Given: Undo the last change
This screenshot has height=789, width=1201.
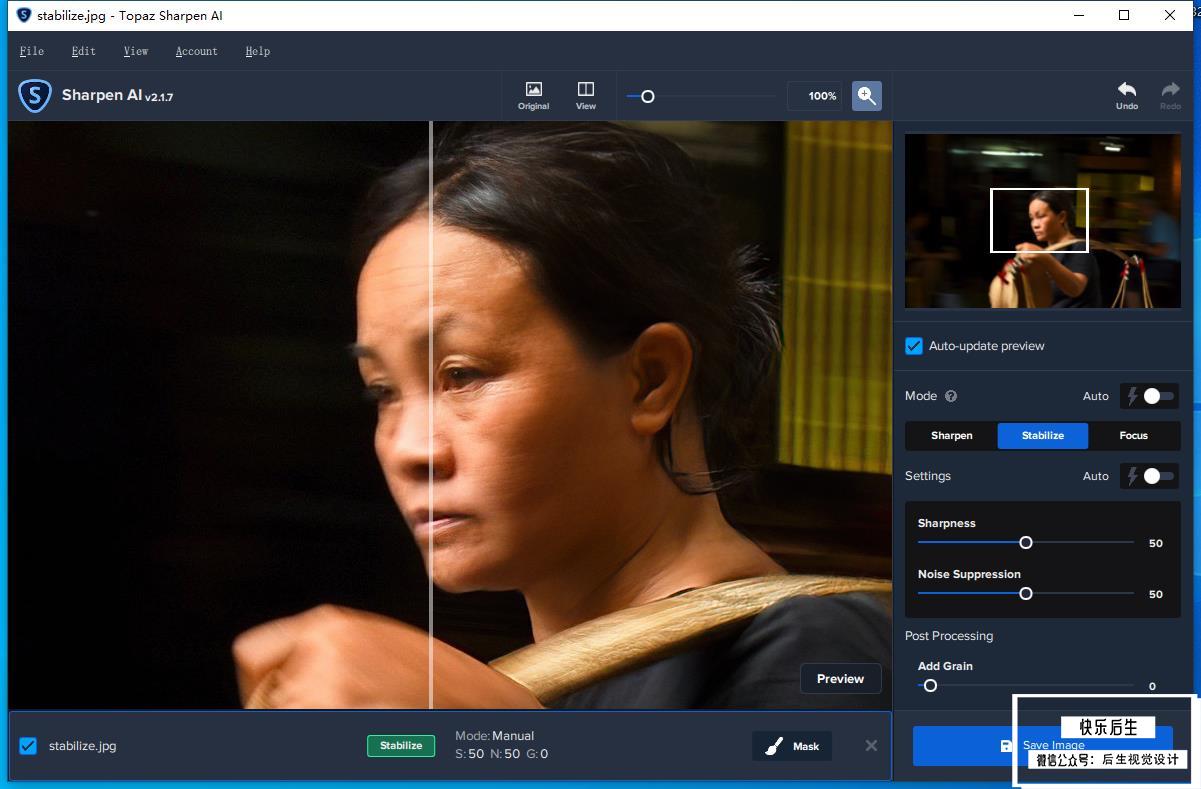Looking at the screenshot, I should [1127, 96].
